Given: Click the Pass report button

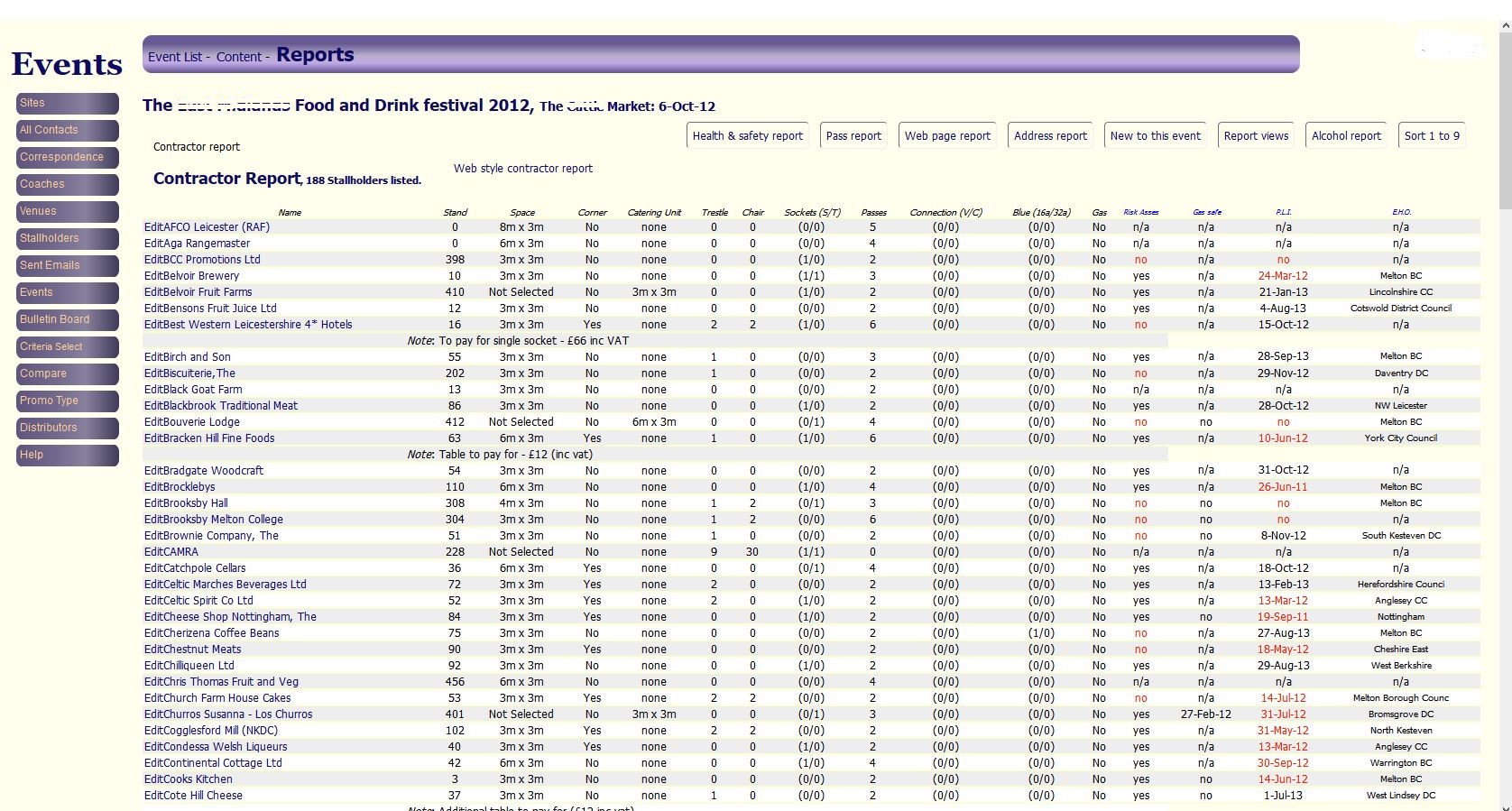Looking at the screenshot, I should pyautogui.click(x=853, y=135).
